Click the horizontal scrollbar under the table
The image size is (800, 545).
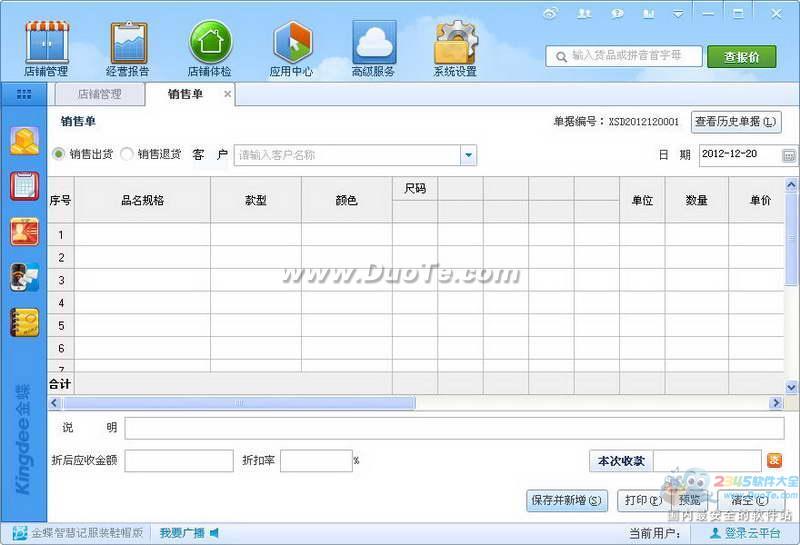tap(240, 403)
